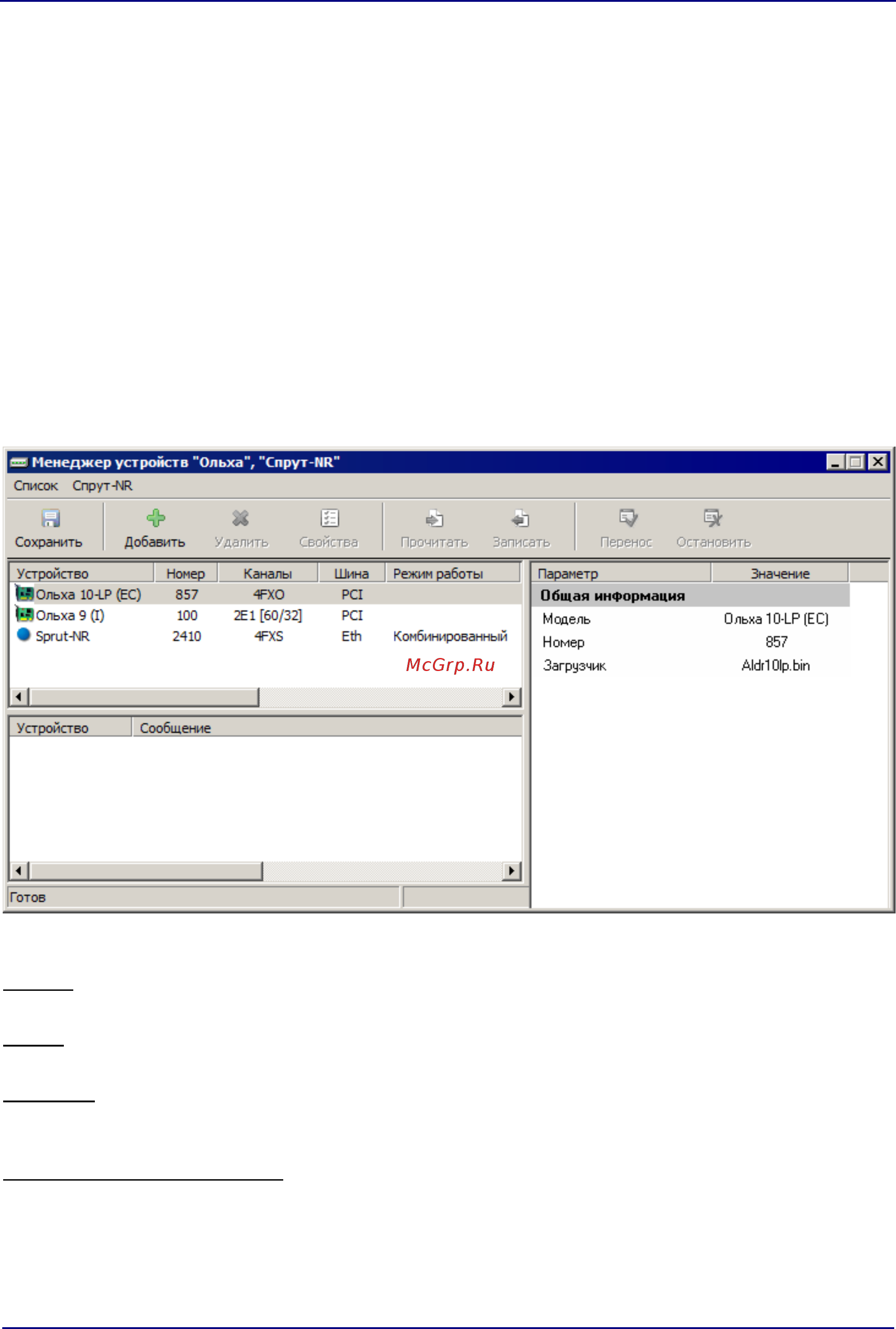Image resolution: width=896 pixels, height=1329 pixels.
Task: Click the Перенос transfer icon
Action: point(628,518)
